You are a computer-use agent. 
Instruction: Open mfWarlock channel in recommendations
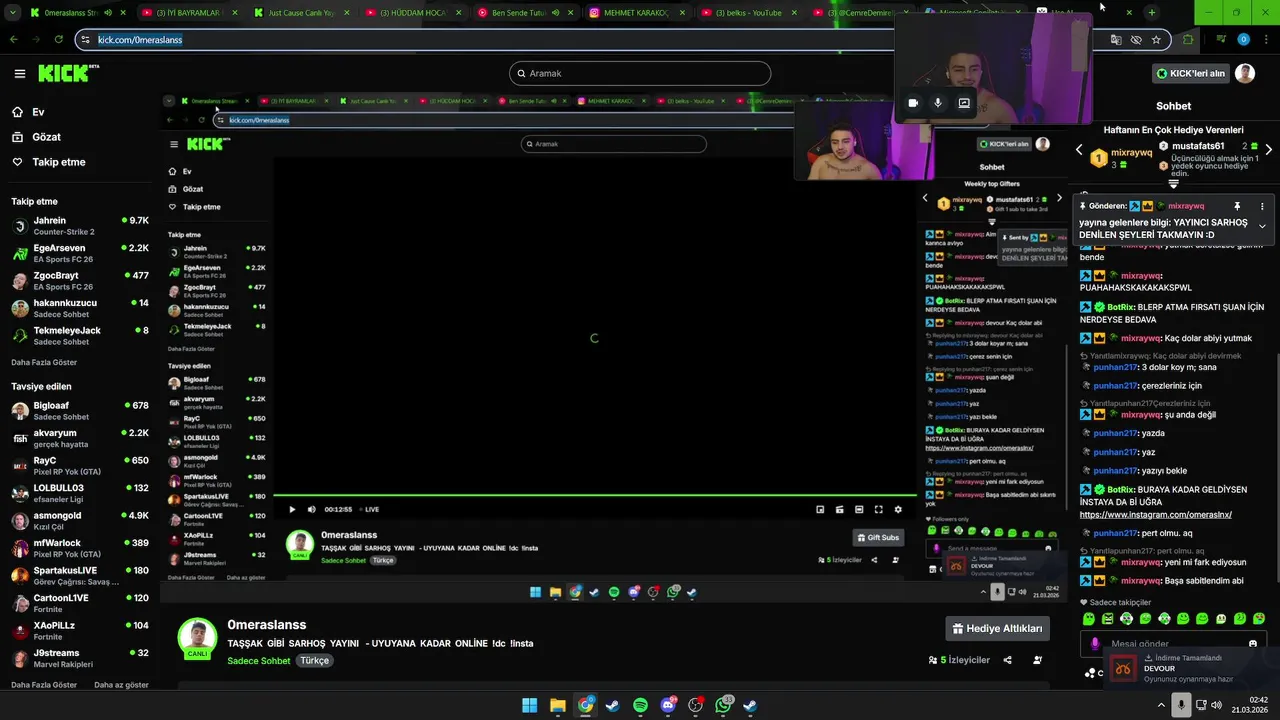pyautogui.click(x=80, y=548)
